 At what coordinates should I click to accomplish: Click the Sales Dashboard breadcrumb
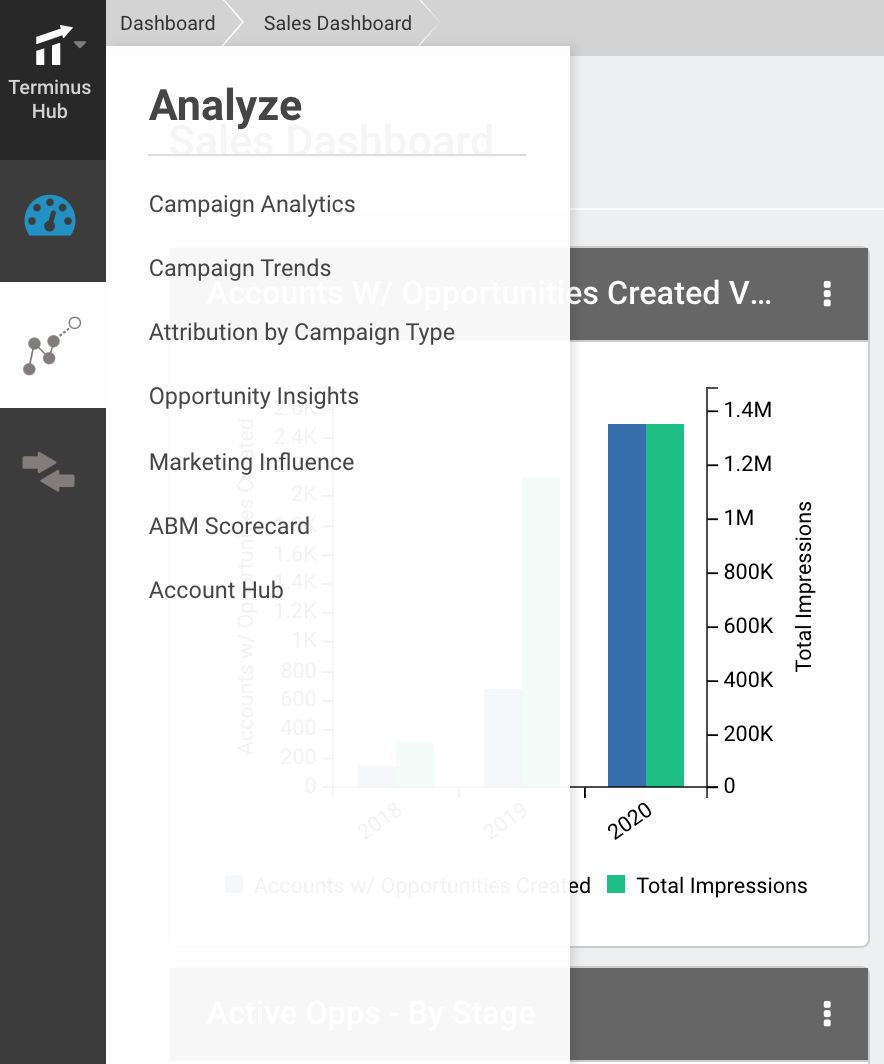point(337,23)
